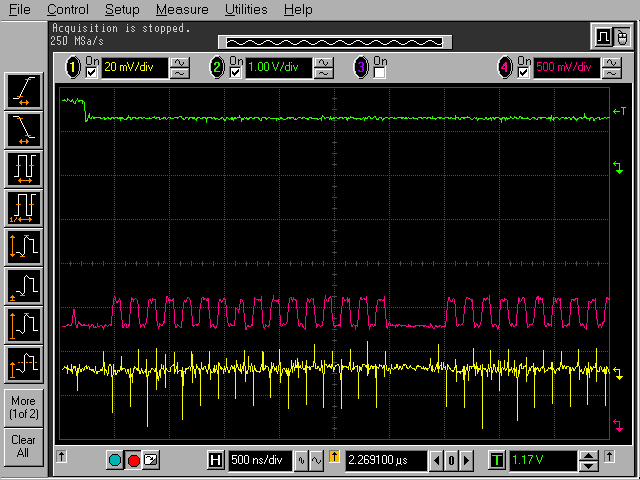Viewport: 640px width, 480px height.
Task: Click the orange delay reference arrow icon
Action: (x=334, y=456)
